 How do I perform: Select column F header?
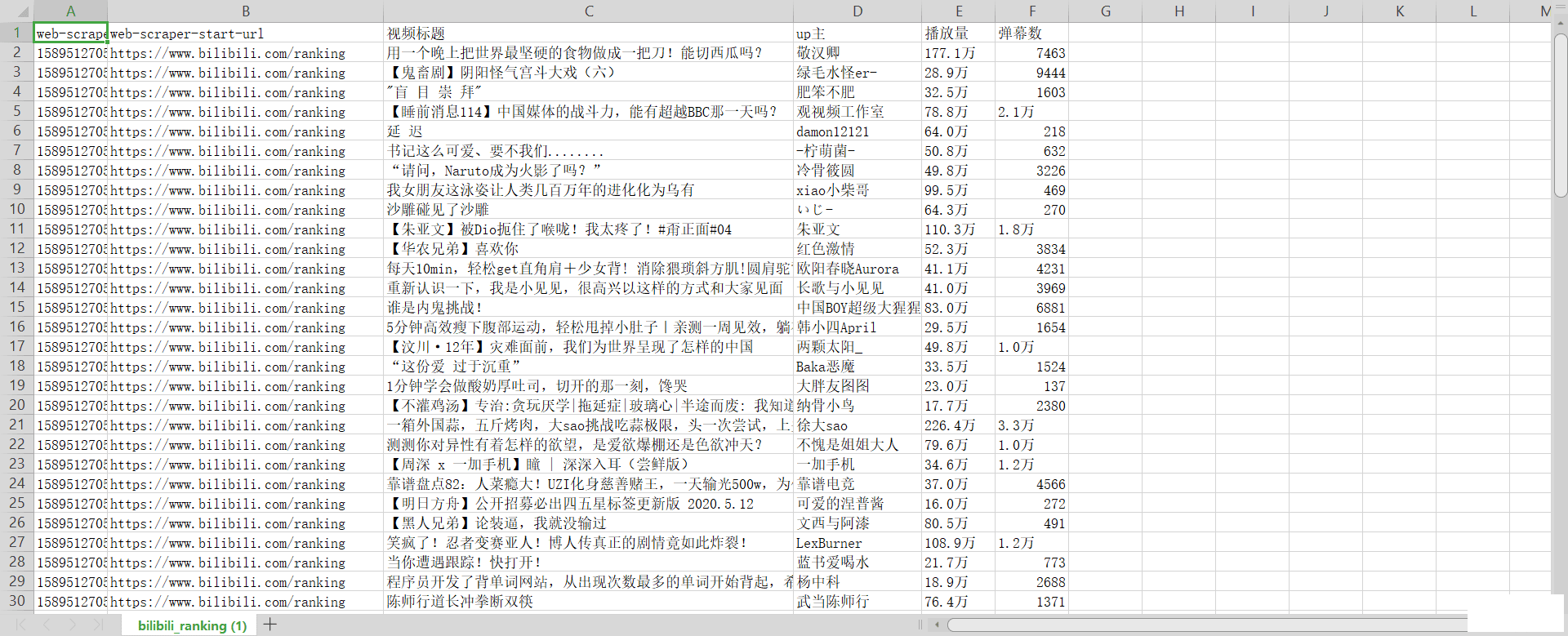(1032, 11)
